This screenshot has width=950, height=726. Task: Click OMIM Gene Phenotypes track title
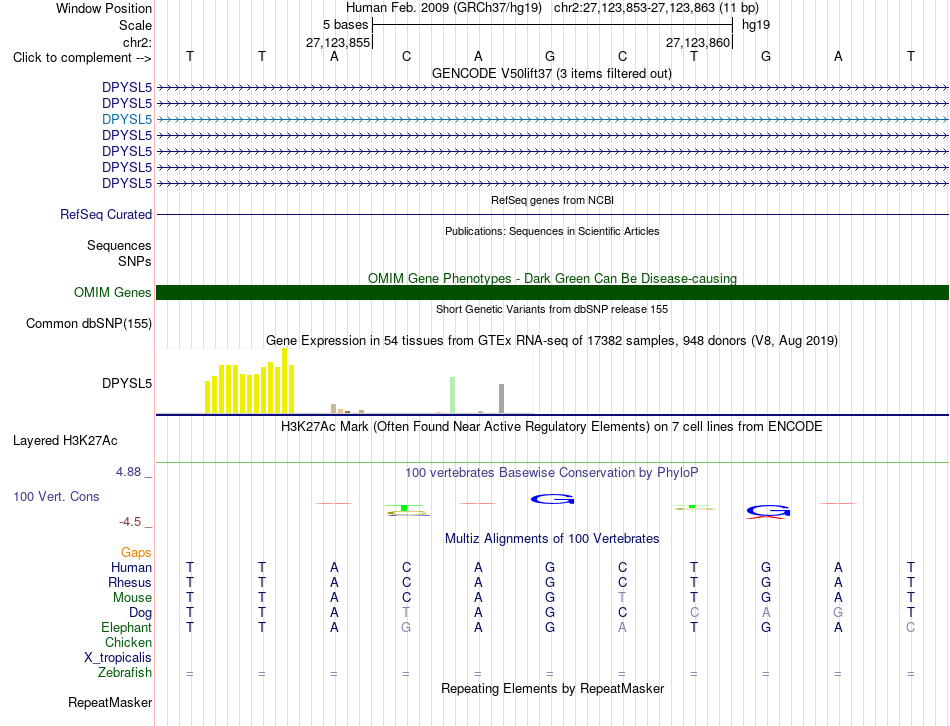pyautogui.click(x=552, y=279)
